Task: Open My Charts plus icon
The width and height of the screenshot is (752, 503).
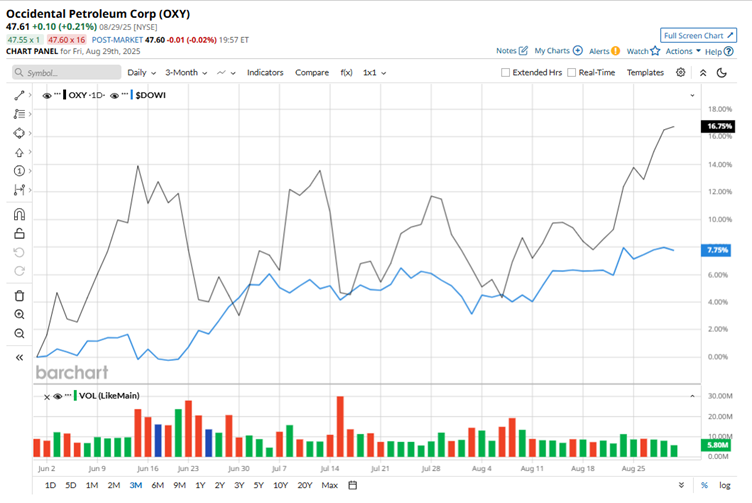Action: click(578, 50)
